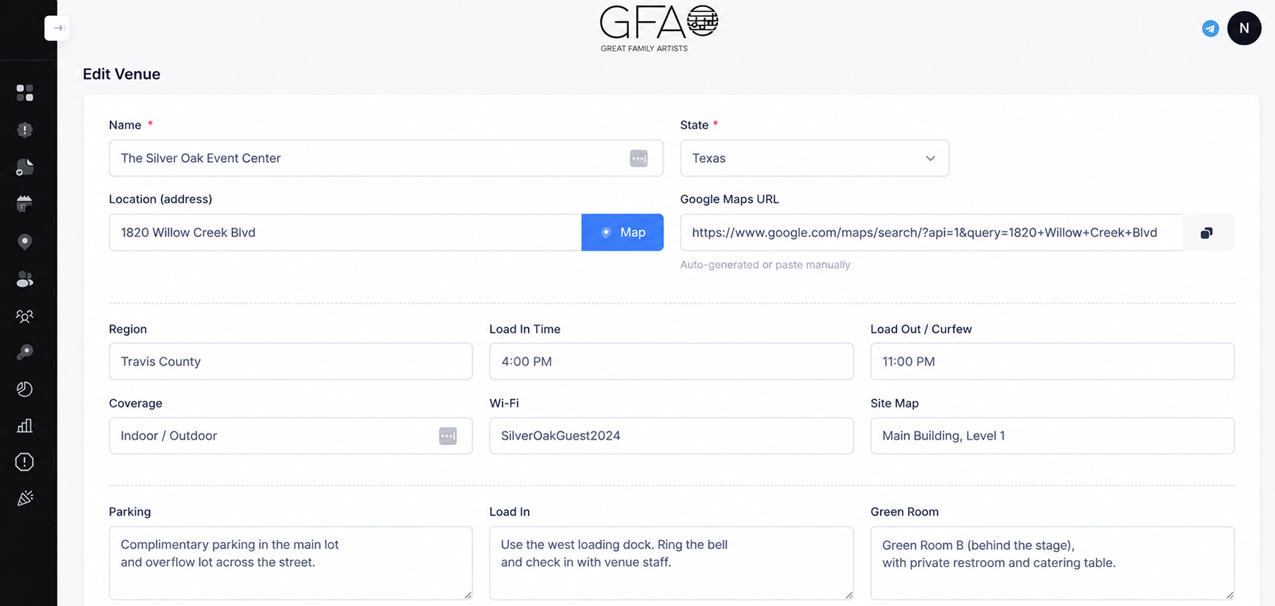Open the key icon in sidebar
1275x606 pixels.
pos(25,352)
